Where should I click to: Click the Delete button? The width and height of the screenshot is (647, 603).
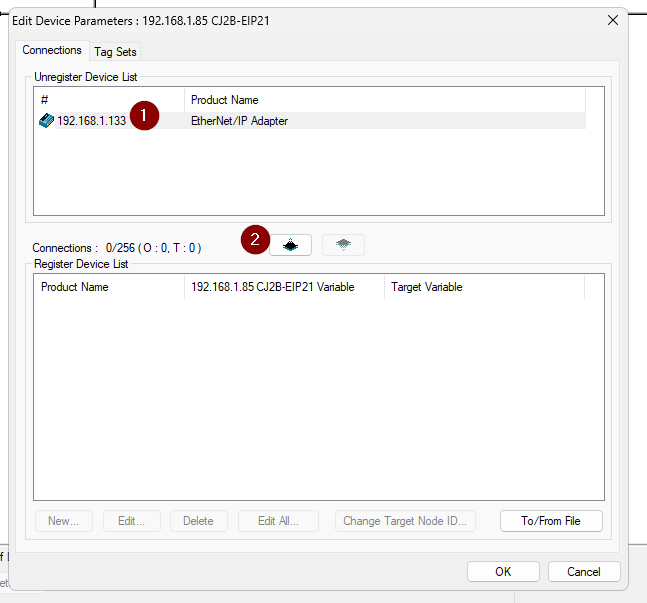tap(198, 521)
